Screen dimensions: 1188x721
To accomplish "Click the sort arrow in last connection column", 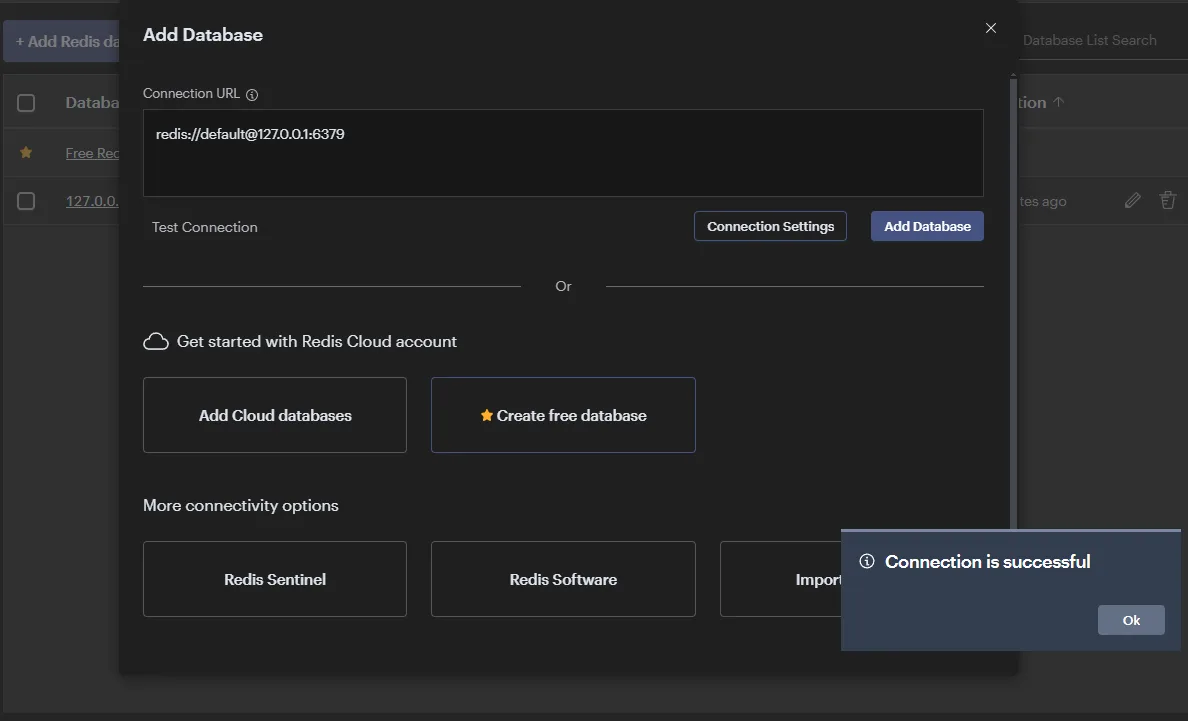I will [1058, 101].
